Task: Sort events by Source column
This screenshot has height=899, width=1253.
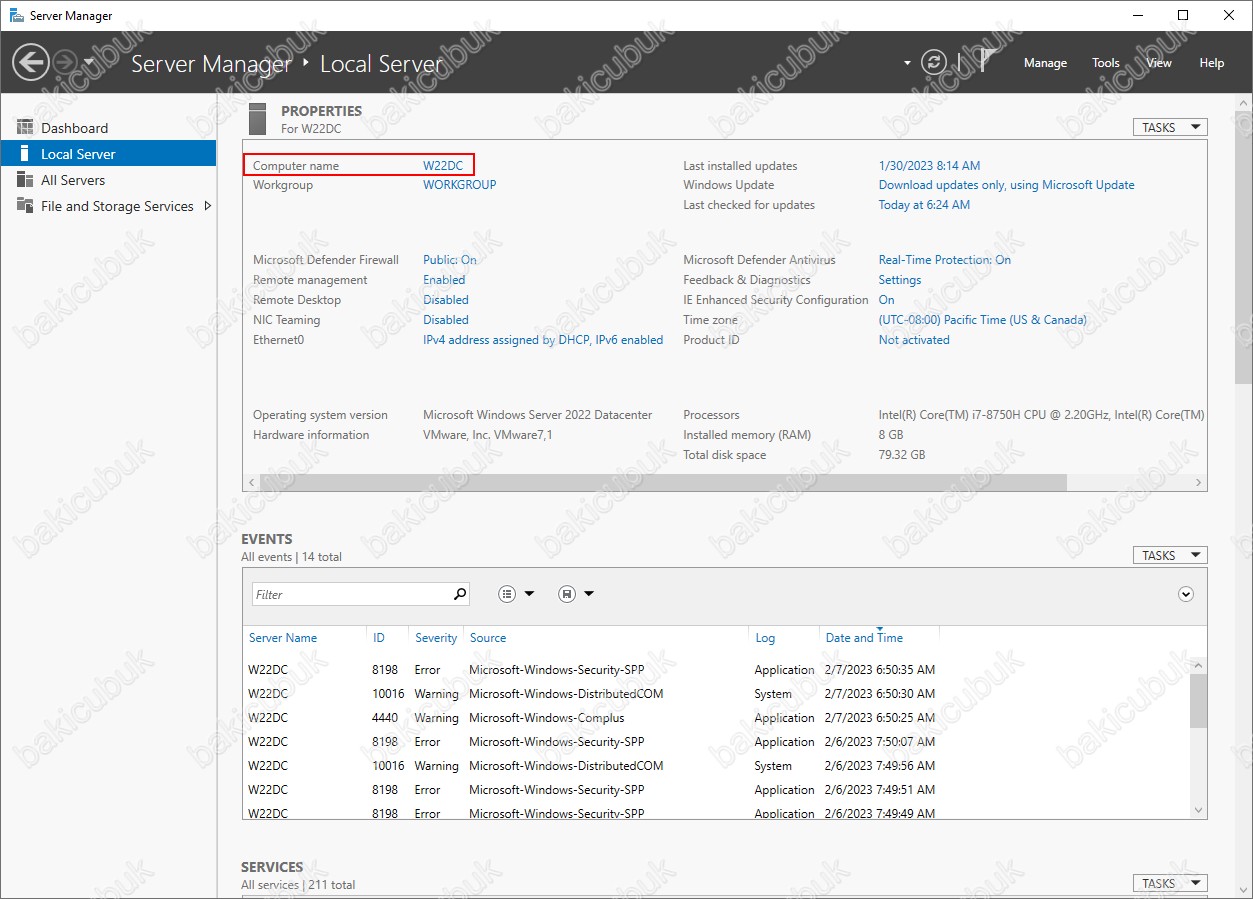Action: pos(488,638)
